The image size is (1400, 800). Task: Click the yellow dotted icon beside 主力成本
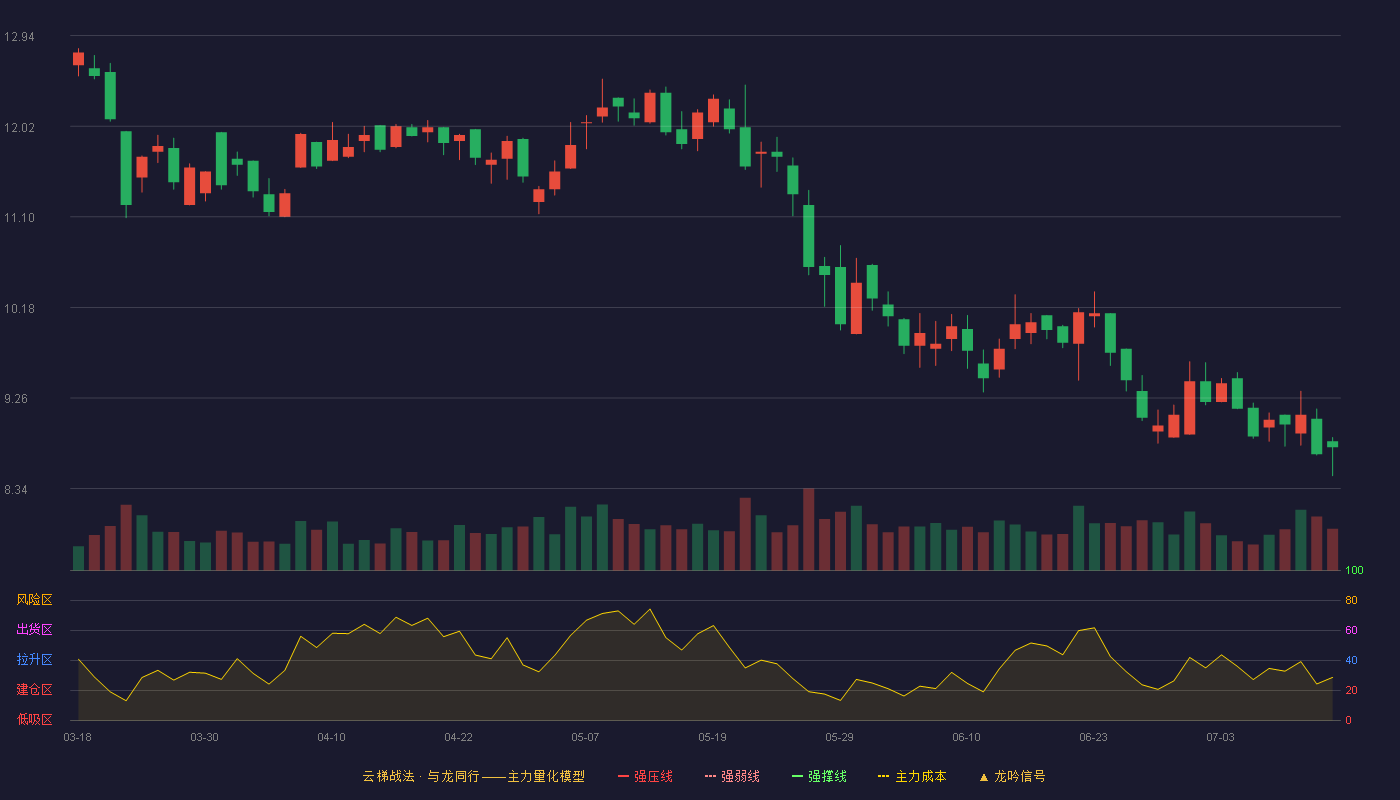884,777
